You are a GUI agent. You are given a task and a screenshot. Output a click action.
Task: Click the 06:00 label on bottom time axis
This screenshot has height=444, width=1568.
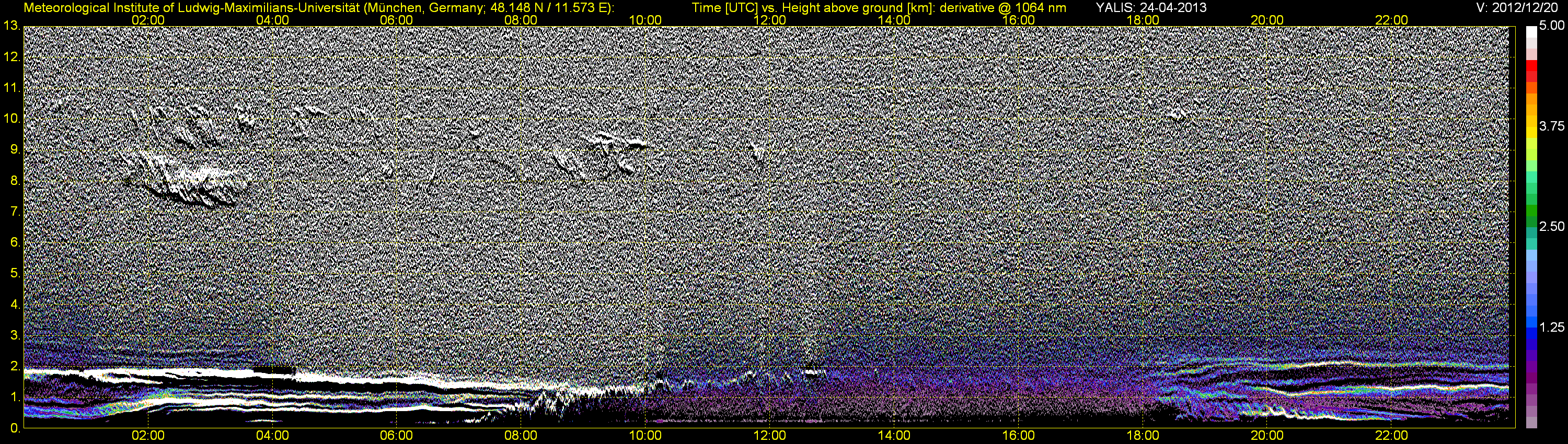(396, 436)
